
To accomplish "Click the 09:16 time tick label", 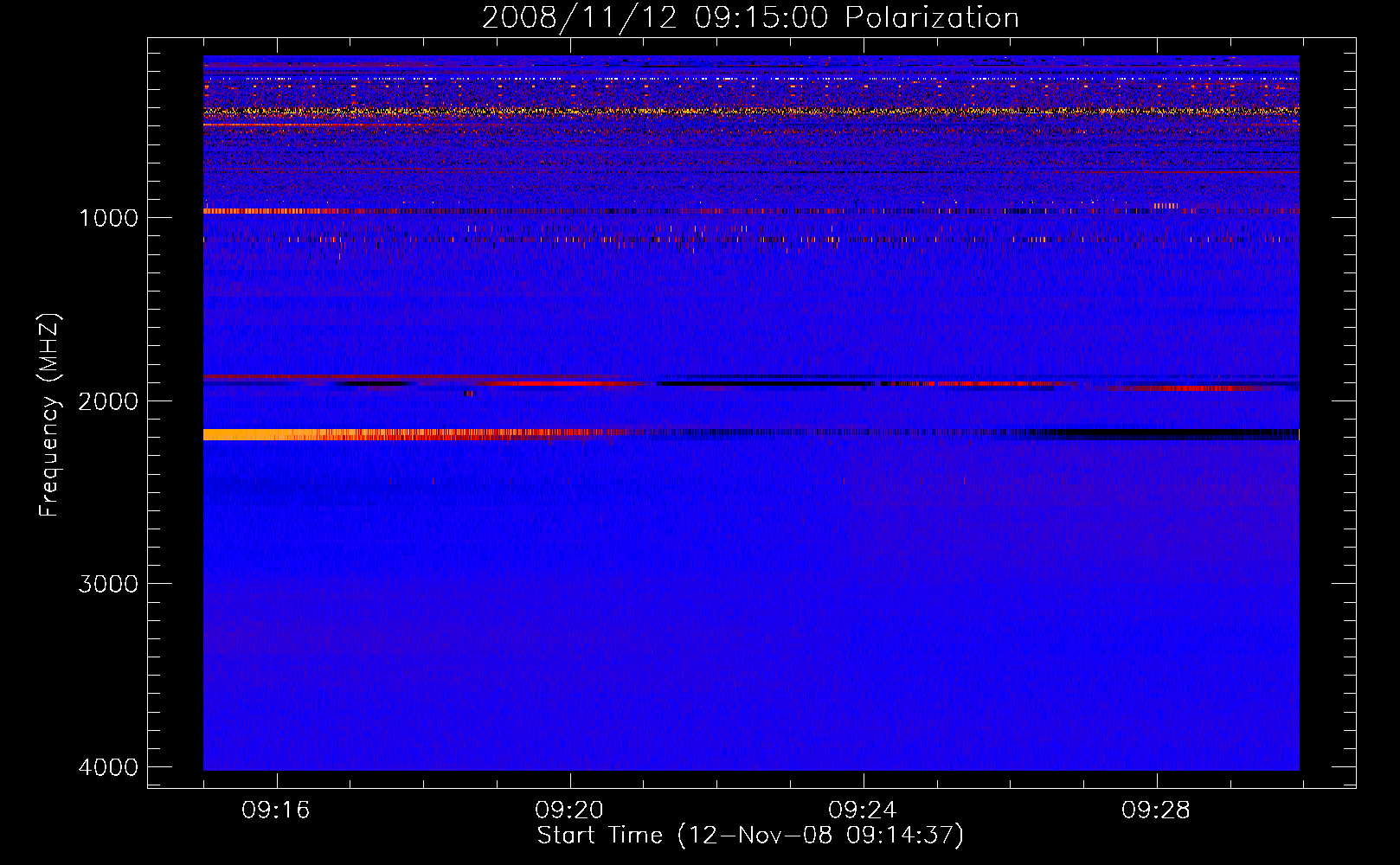I will pos(276,811).
